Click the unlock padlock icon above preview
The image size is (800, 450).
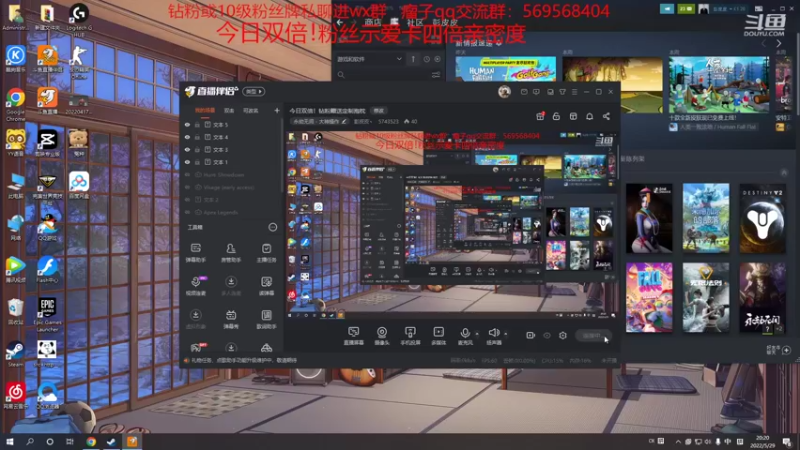click(x=556, y=116)
